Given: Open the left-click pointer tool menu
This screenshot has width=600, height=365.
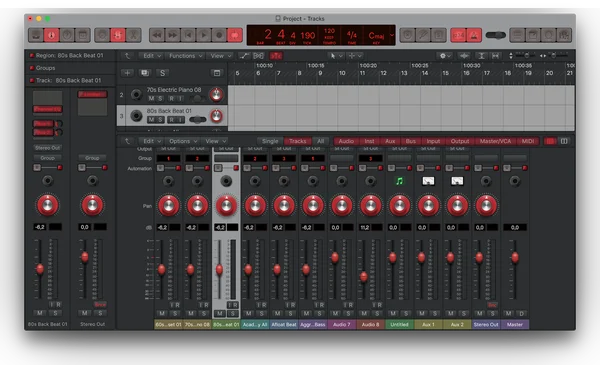Looking at the screenshot, I should point(336,56).
